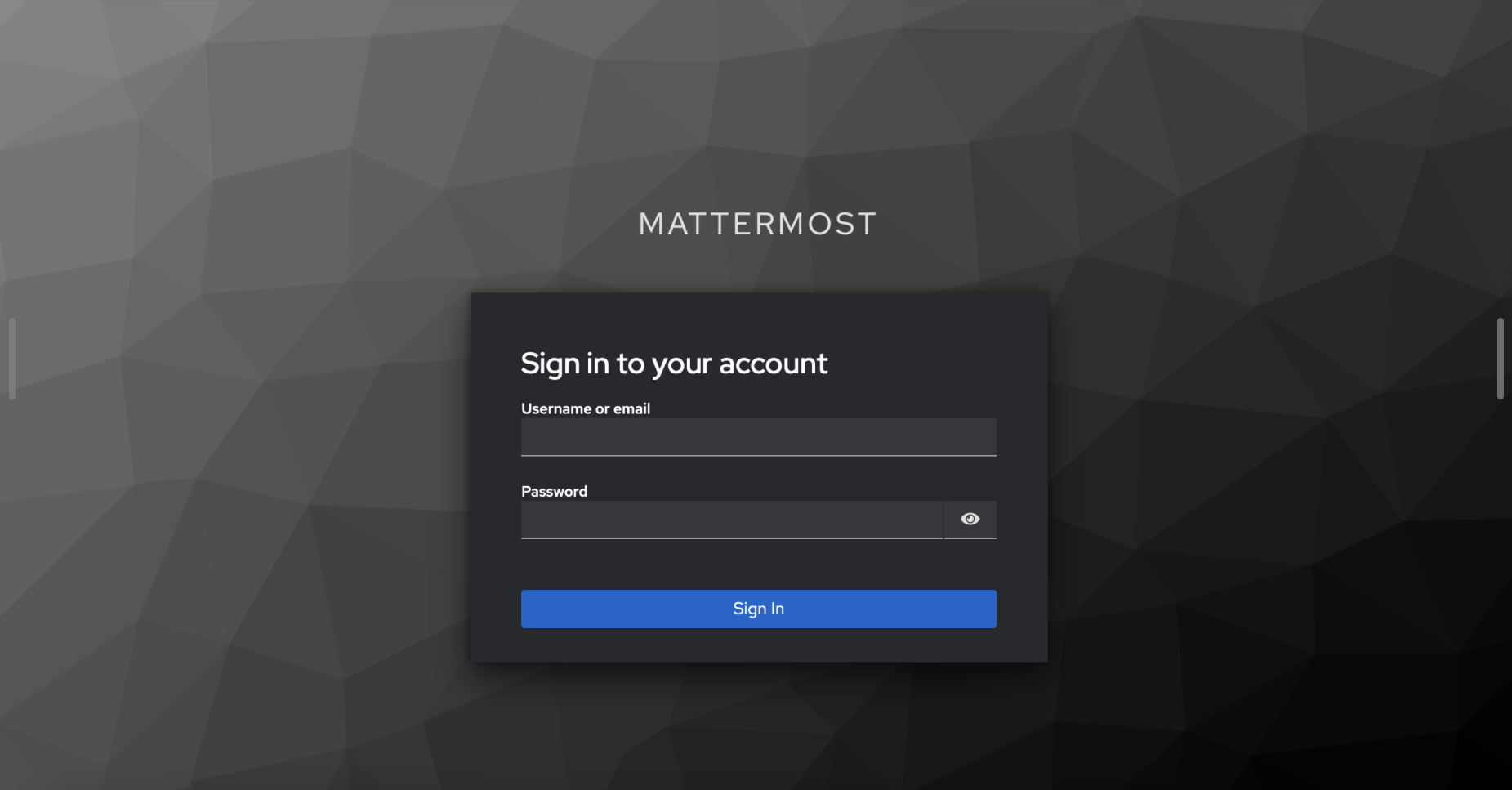Click the "Username or email" label

click(x=586, y=408)
